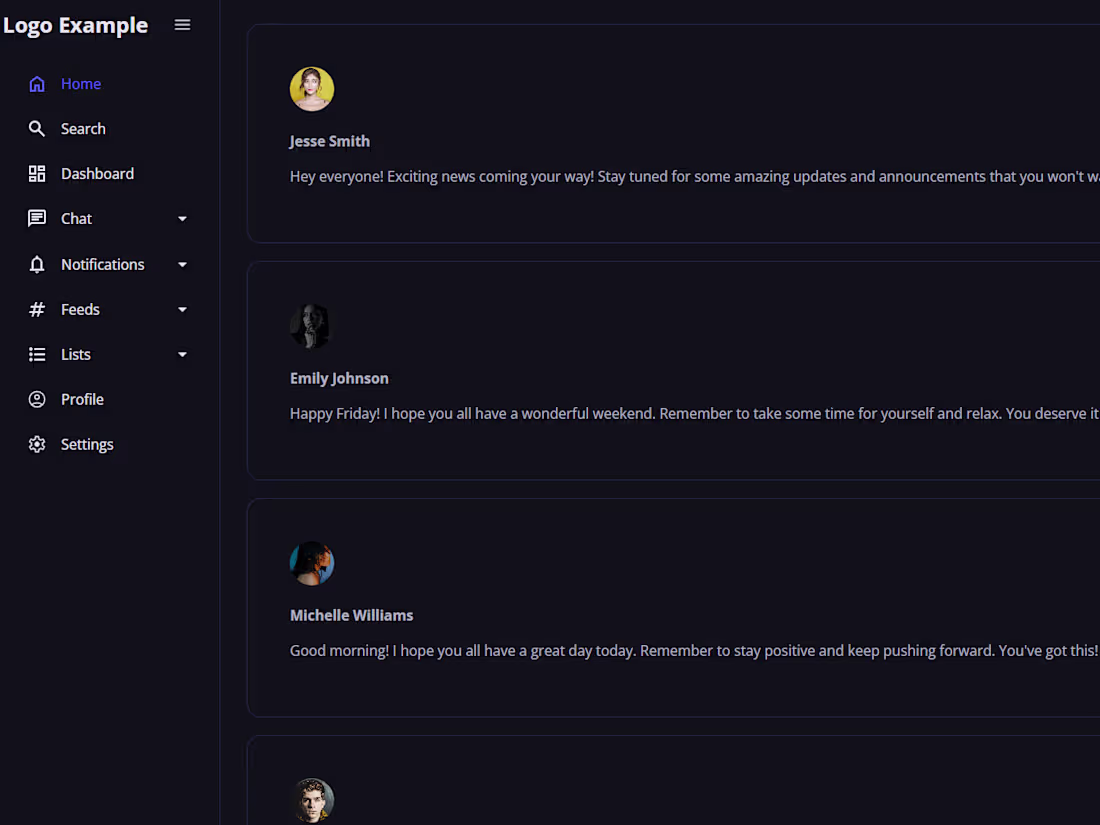This screenshot has height=825, width=1100.
Task: Expand the Lists dropdown chevron
Action: click(182, 353)
